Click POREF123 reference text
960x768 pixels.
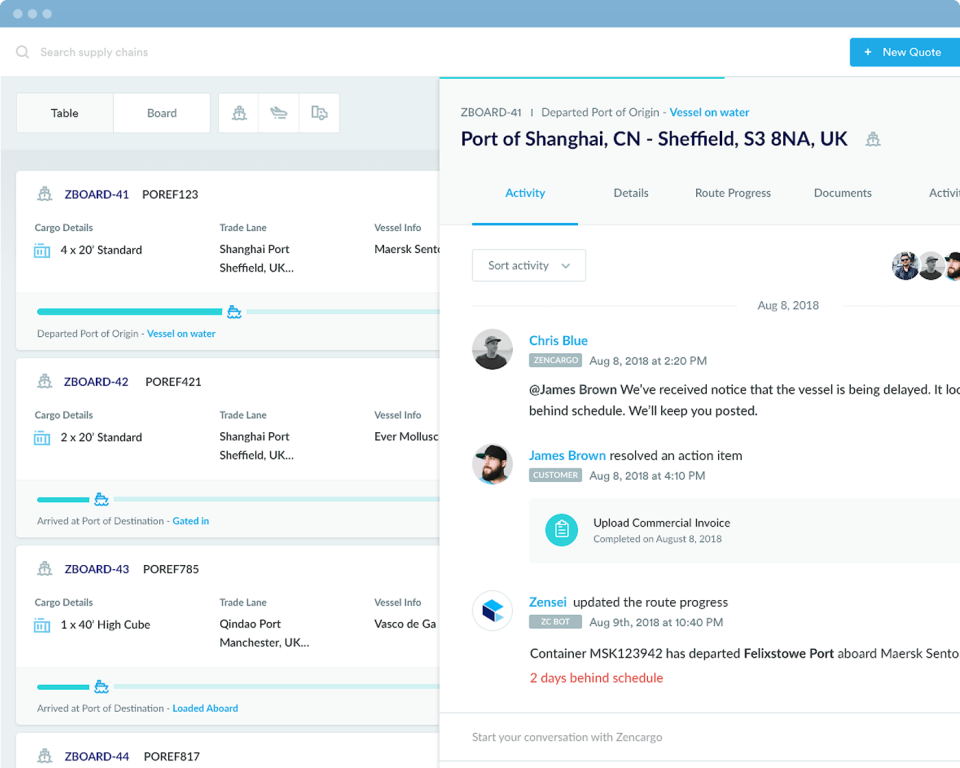pyautogui.click(x=170, y=194)
